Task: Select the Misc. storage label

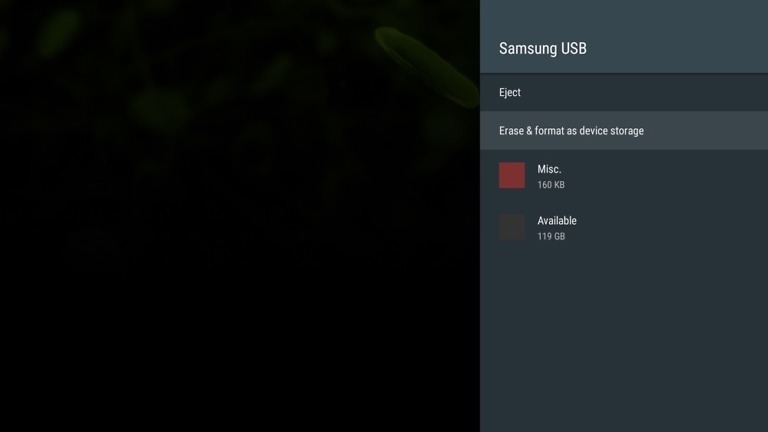Action: pyautogui.click(x=549, y=169)
